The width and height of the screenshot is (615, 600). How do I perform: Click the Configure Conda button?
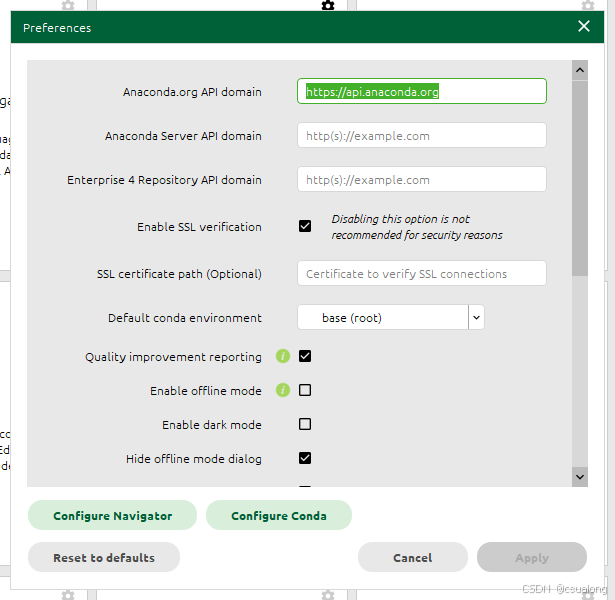pos(278,515)
